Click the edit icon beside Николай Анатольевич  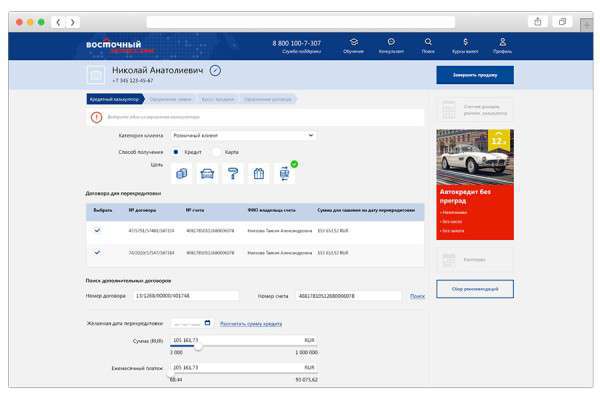(216, 69)
